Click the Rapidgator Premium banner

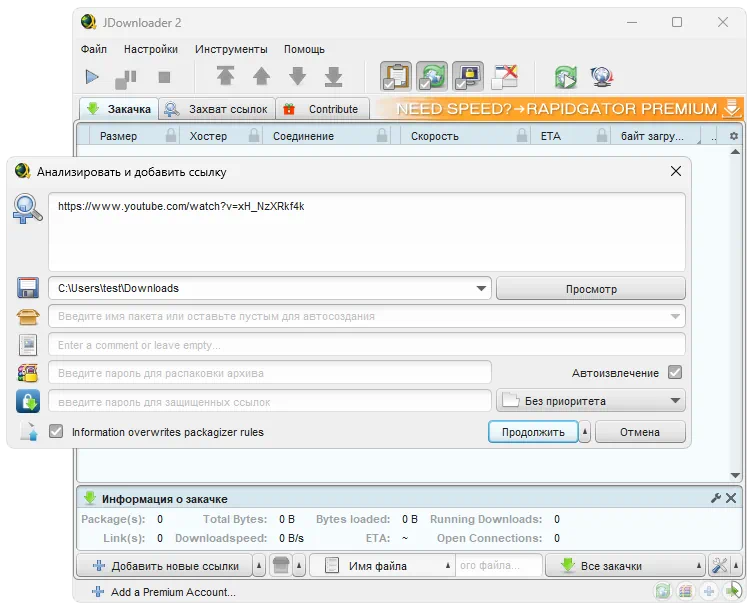click(559, 109)
